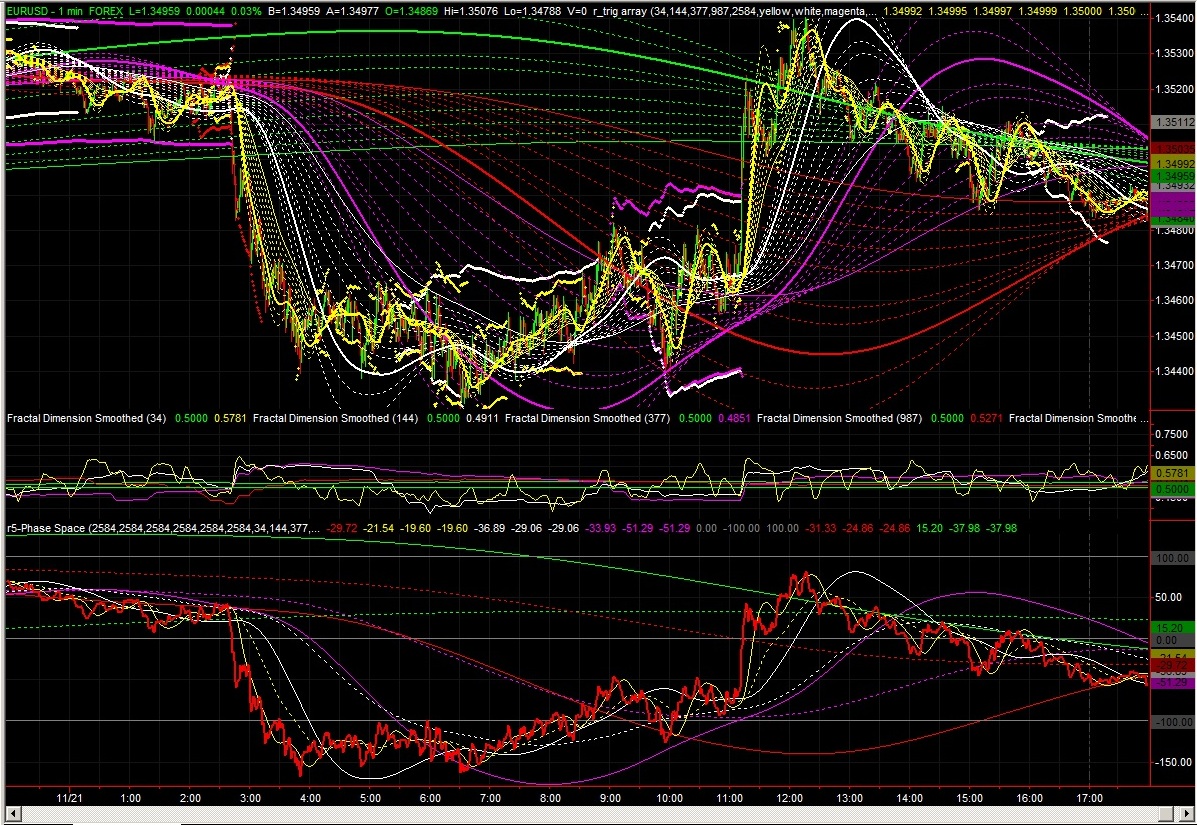1197x825 pixels.
Task: Click the 0.4911 fractal dimension (144) value
Action: (480, 418)
